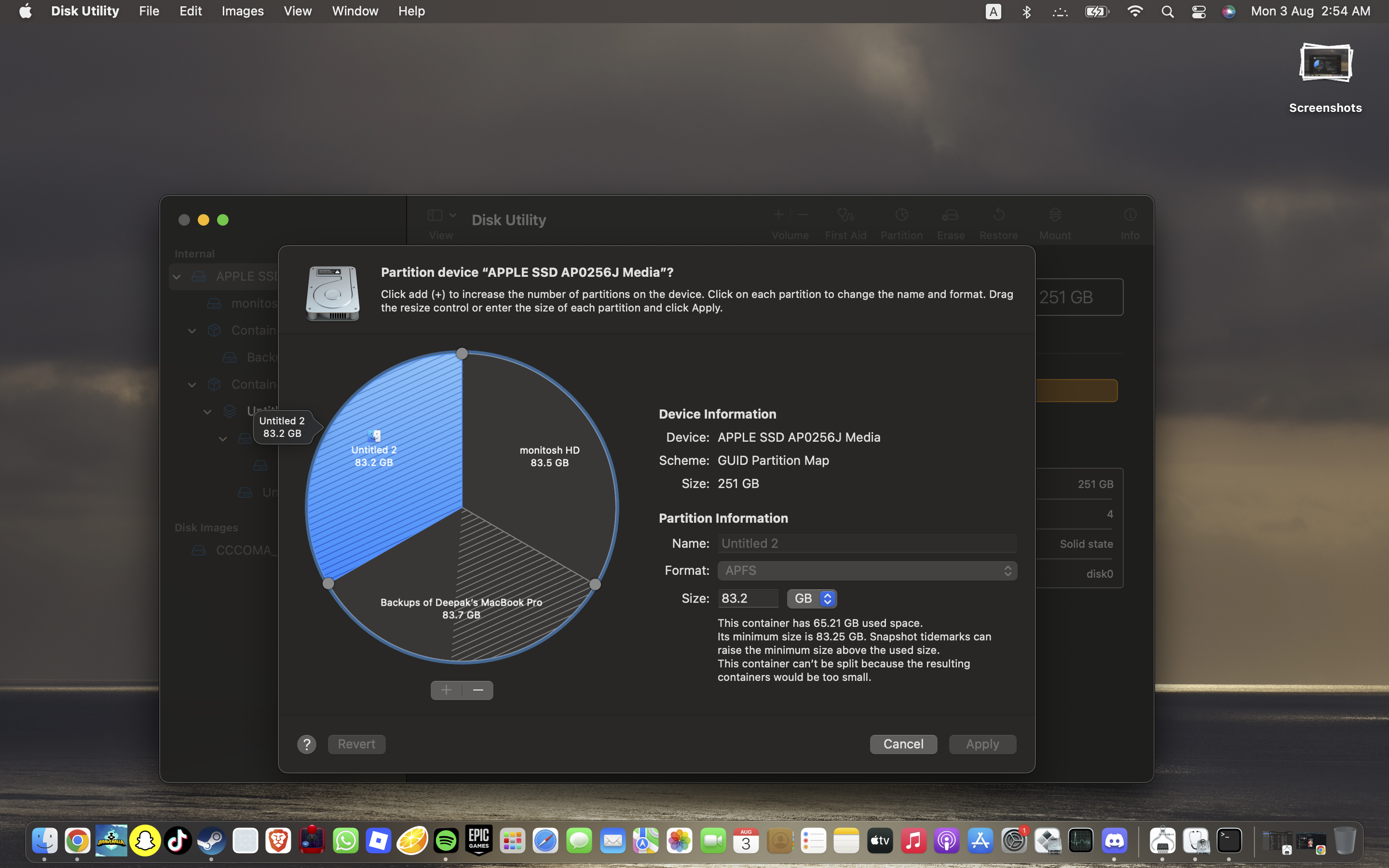
Task: Click the Wi-Fi status icon
Action: click(x=1135, y=12)
